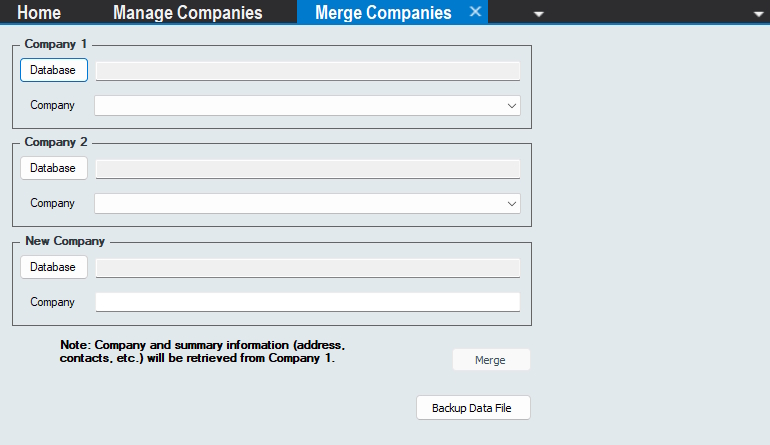Click the Database button for Company 2
Image resolution: width=770 pixels, height=445 pixels.
53,168
